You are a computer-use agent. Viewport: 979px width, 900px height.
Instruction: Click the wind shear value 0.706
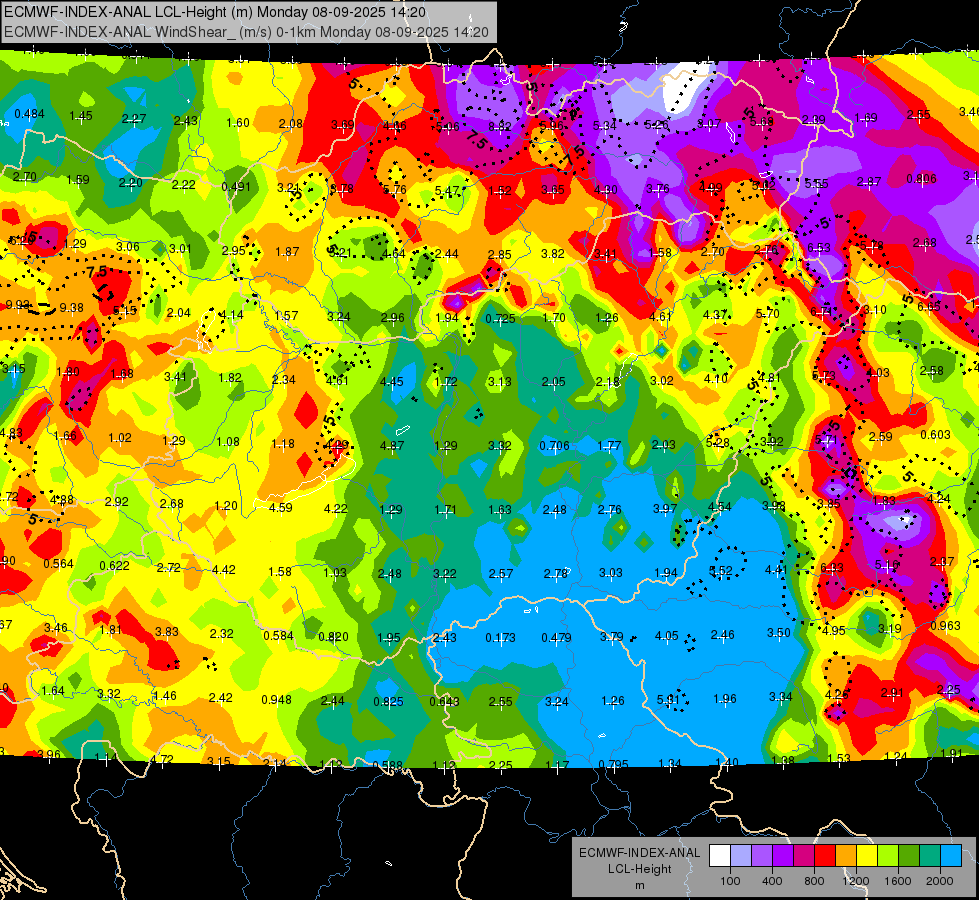click(554, 446)
